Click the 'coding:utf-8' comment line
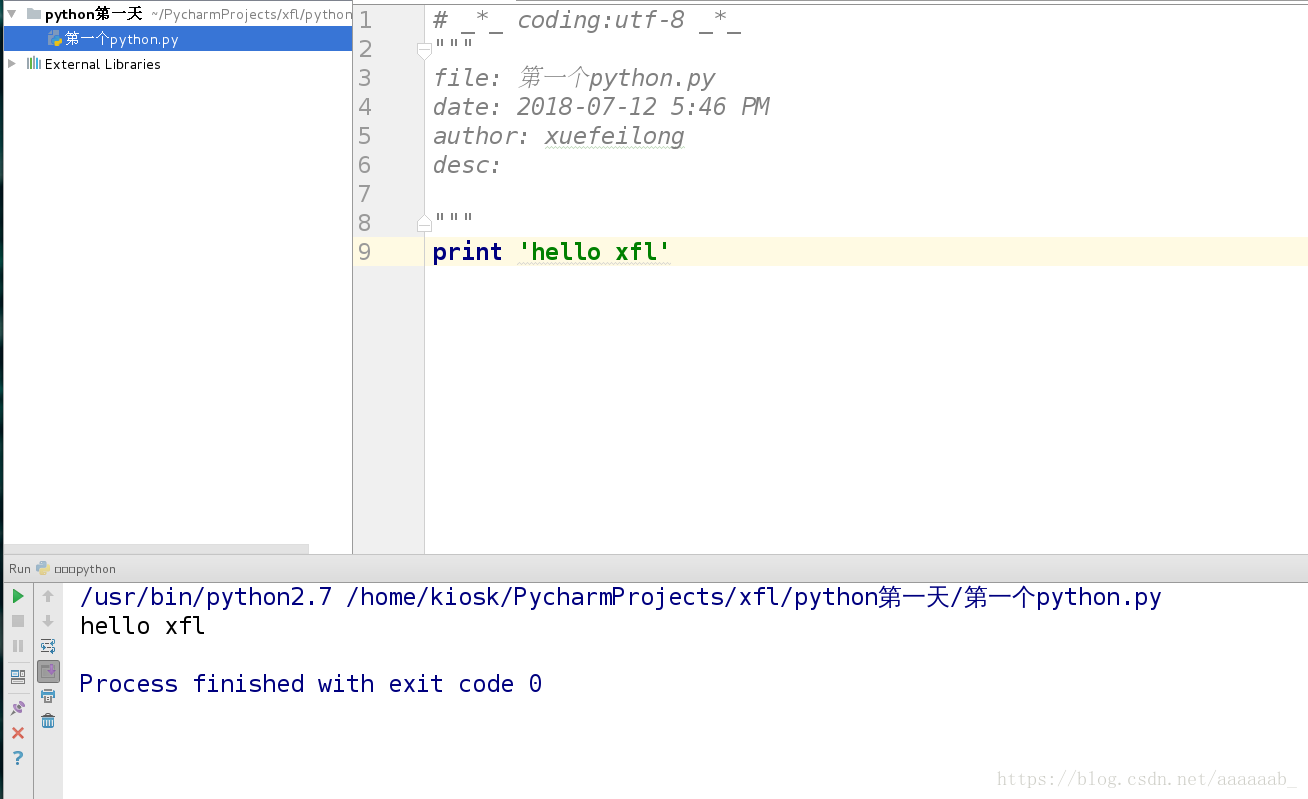Screen dimensions: 1308x799 pyautogui.click(x=587, y=20)
